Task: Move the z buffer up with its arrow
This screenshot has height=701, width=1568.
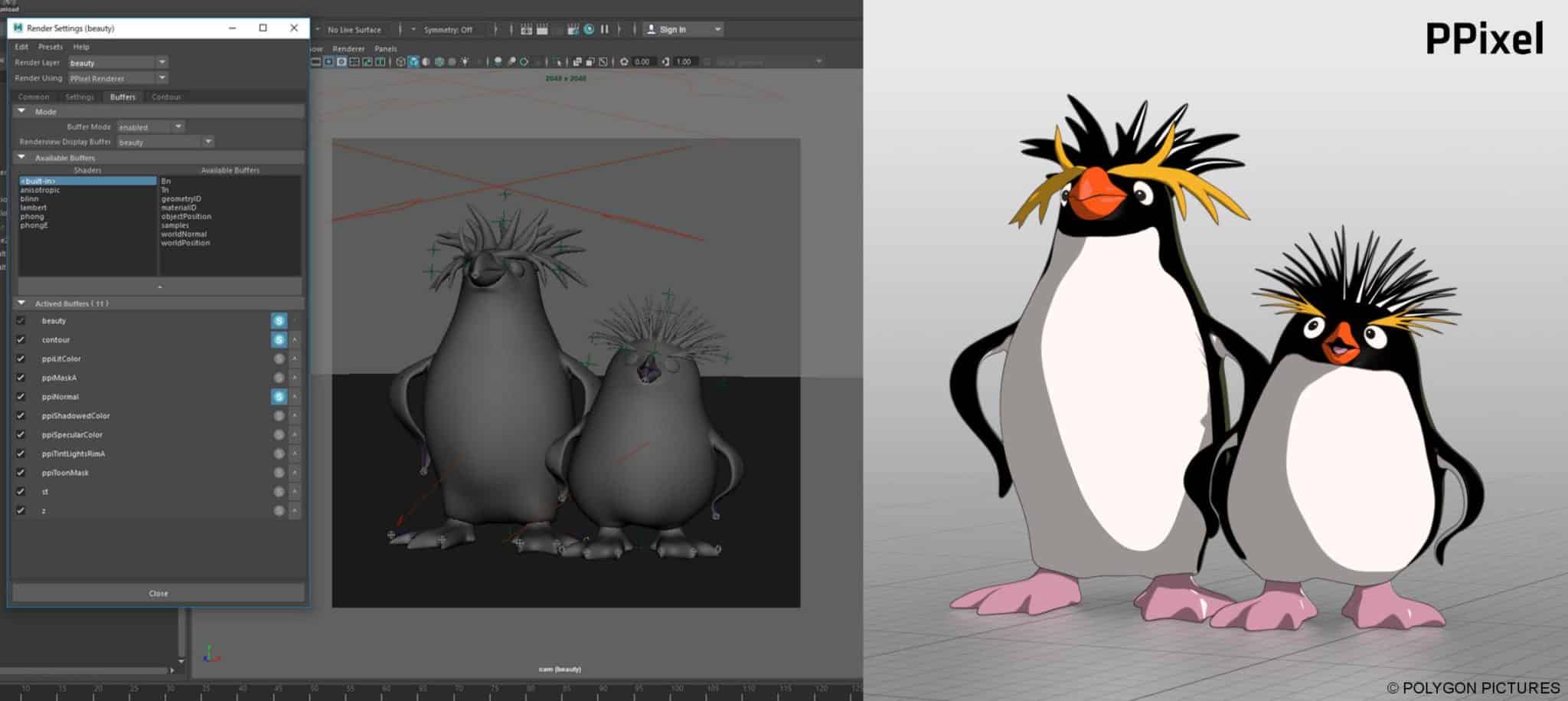Action: [295, 511]
